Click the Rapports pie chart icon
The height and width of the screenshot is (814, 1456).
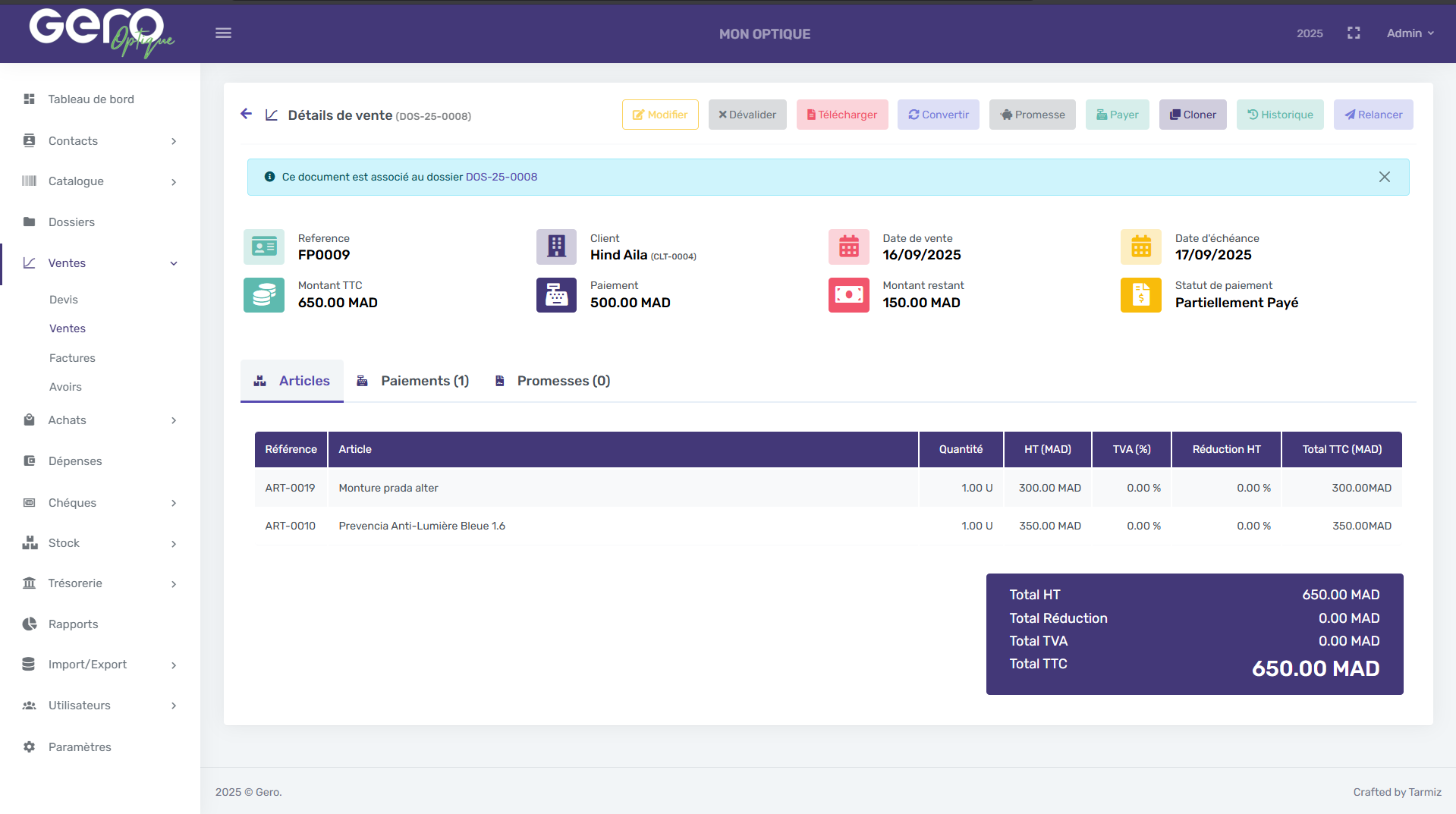pos(30,624)
